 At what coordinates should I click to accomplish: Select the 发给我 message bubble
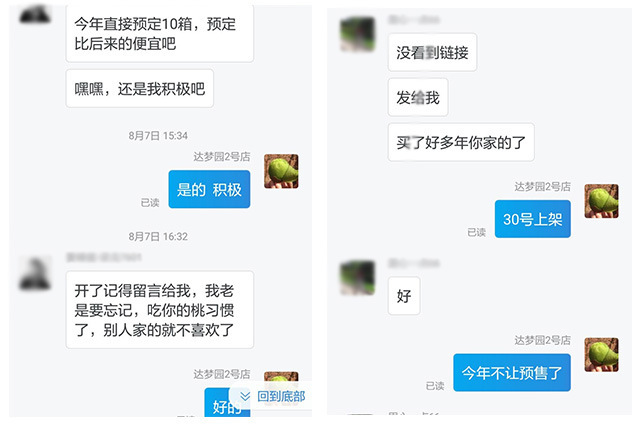point(418,98)
